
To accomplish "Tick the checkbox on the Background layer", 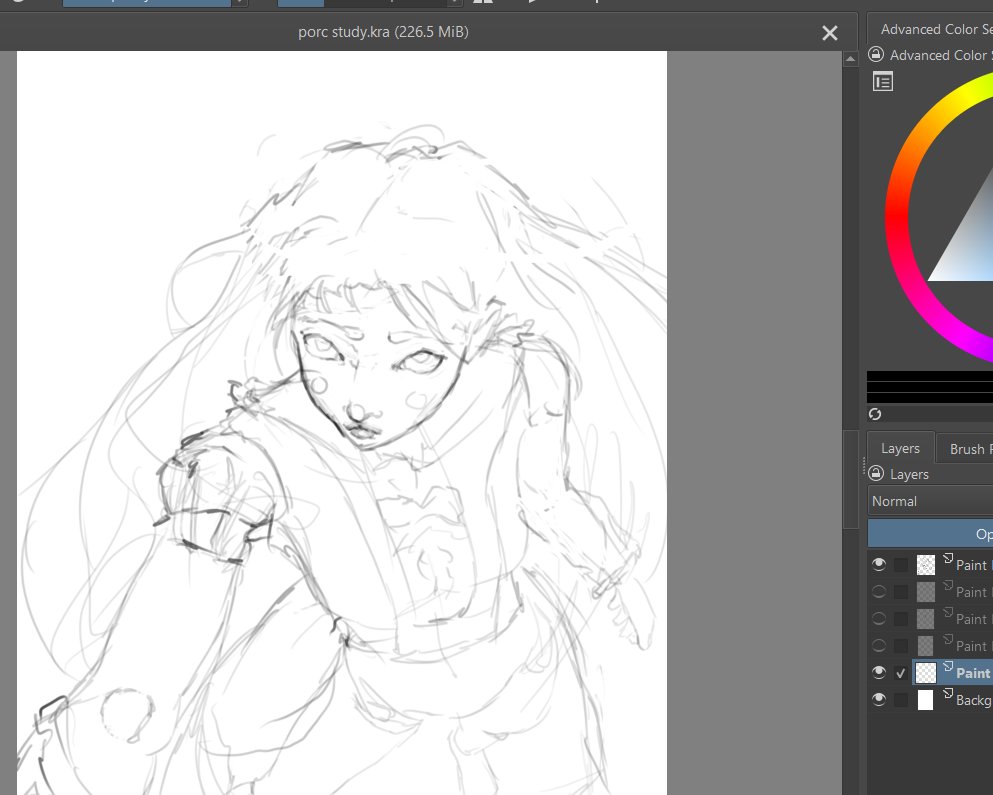I will point(901,700).
